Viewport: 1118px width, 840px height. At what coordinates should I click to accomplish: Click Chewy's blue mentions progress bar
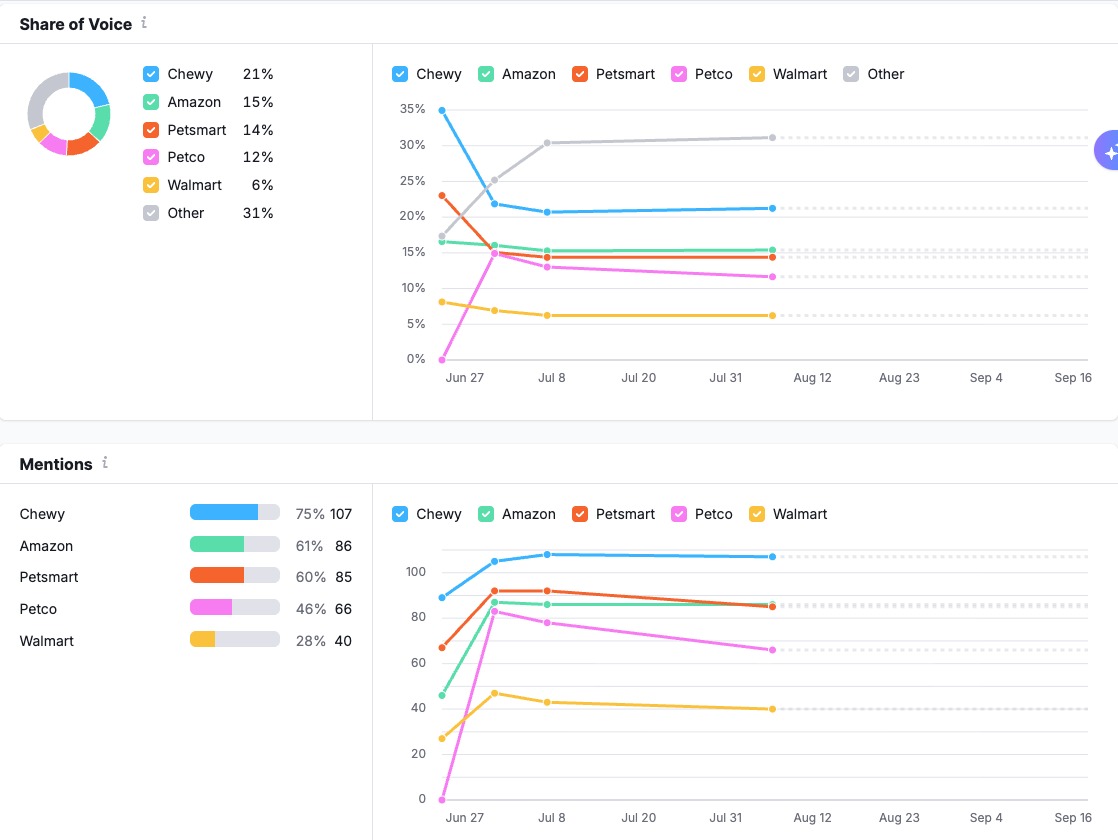point(235,512)
